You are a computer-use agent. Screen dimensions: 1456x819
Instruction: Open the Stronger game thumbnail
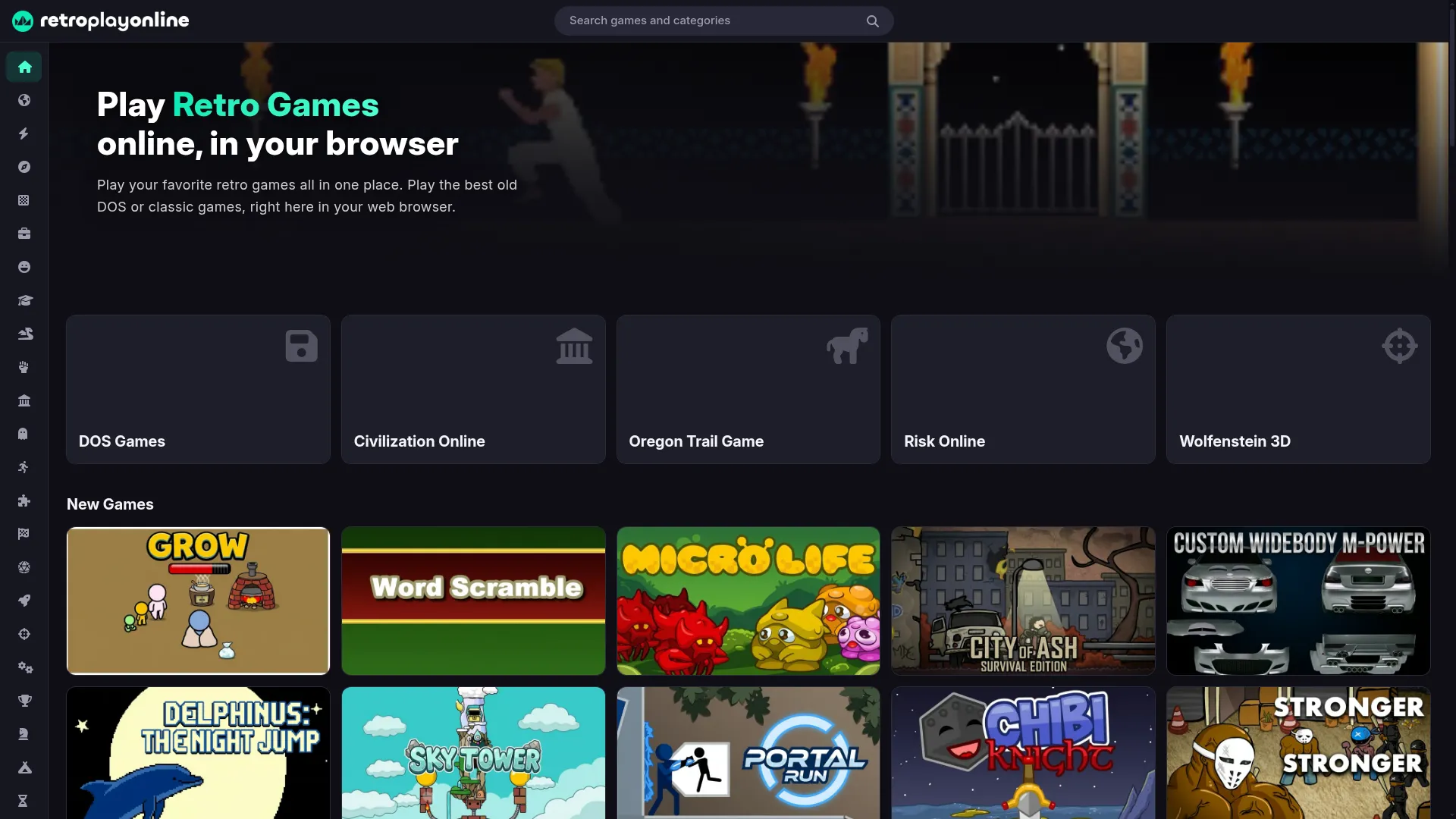[x=1298, y=753]
